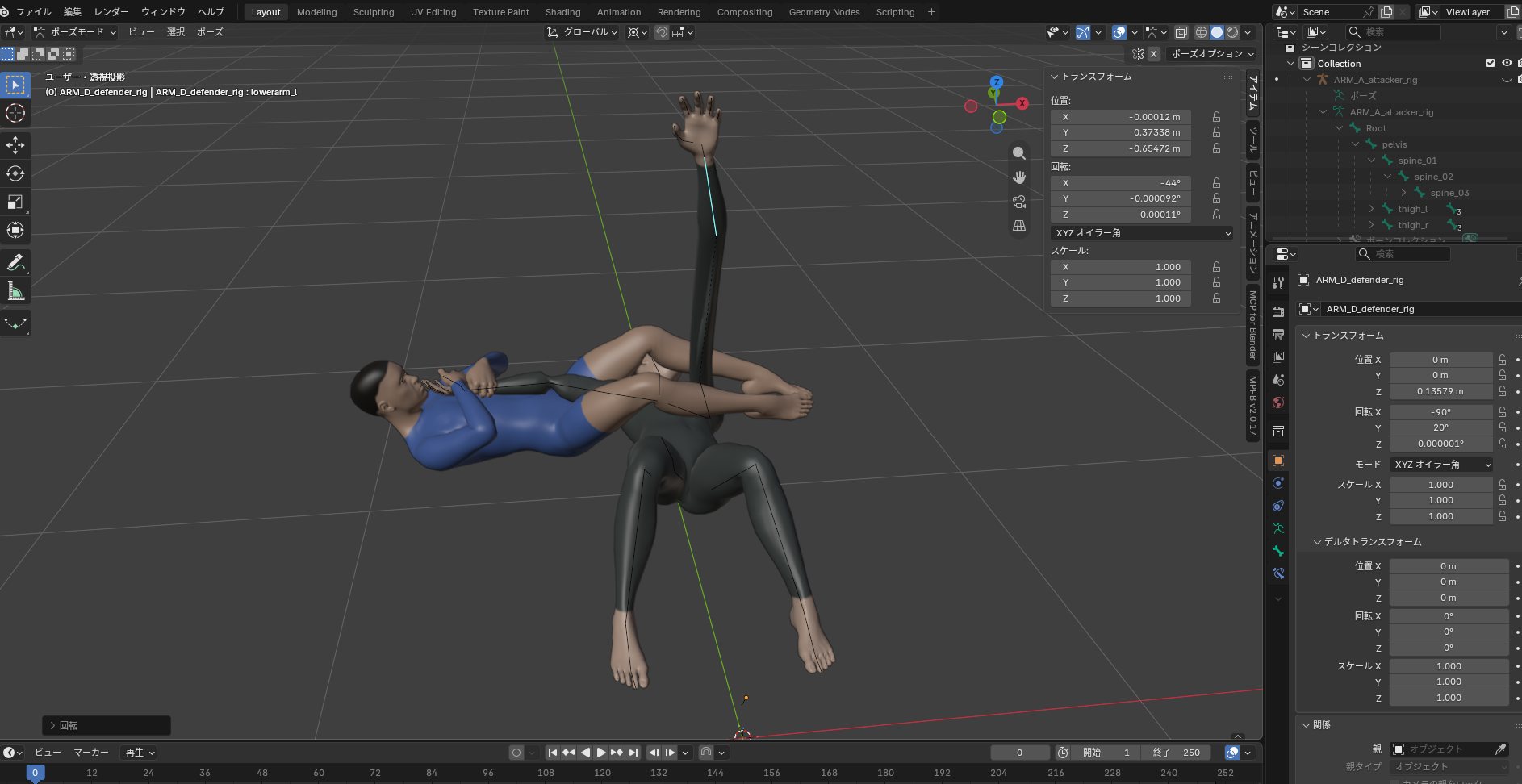This screenshot has height=784, width=1522.
Task: Collapse the Delta Transform panel
Action: point(1317,542)
